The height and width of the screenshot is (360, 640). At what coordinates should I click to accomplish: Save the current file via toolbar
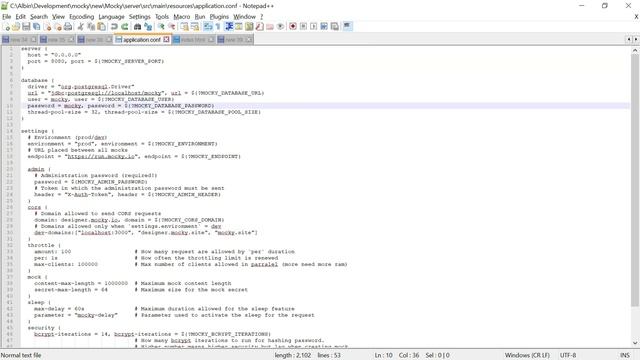pyautogui.click(x=26, y=27)
